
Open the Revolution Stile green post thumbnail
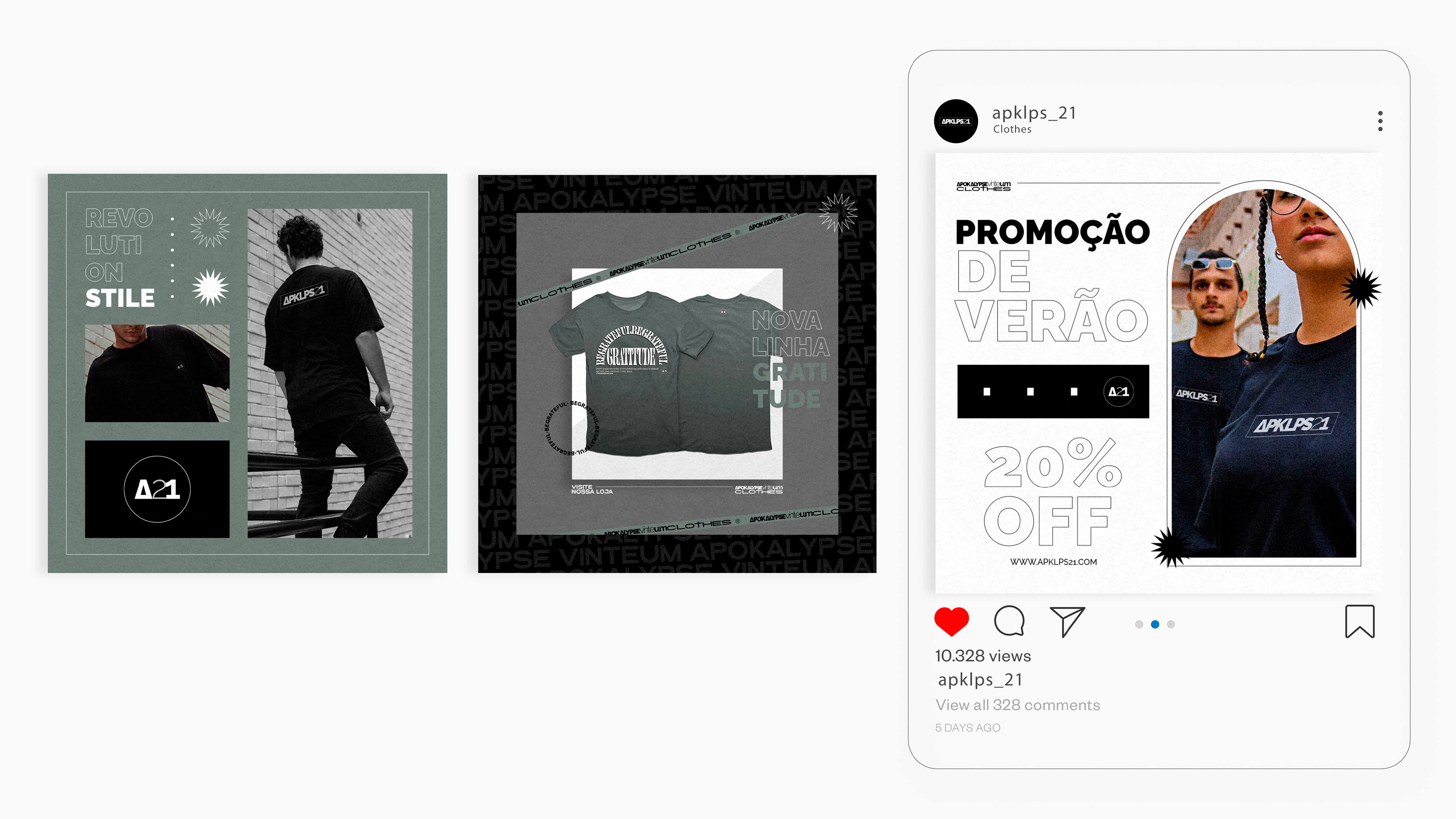tap(248, 373)
